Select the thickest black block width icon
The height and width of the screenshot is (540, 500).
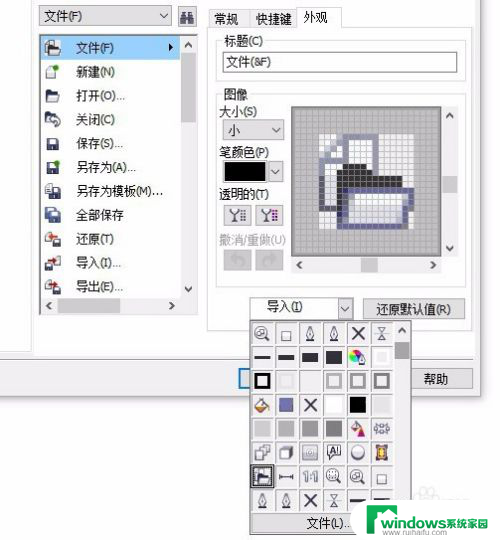click(334, 357)
